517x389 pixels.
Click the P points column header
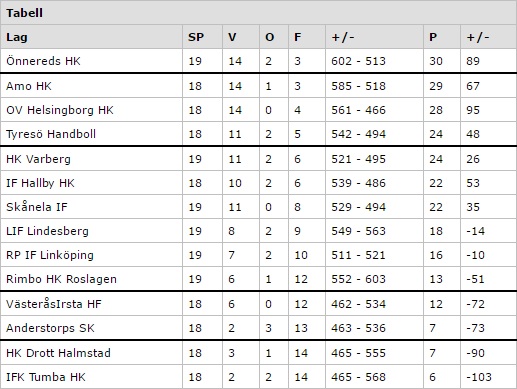click(x=433, y=37)
